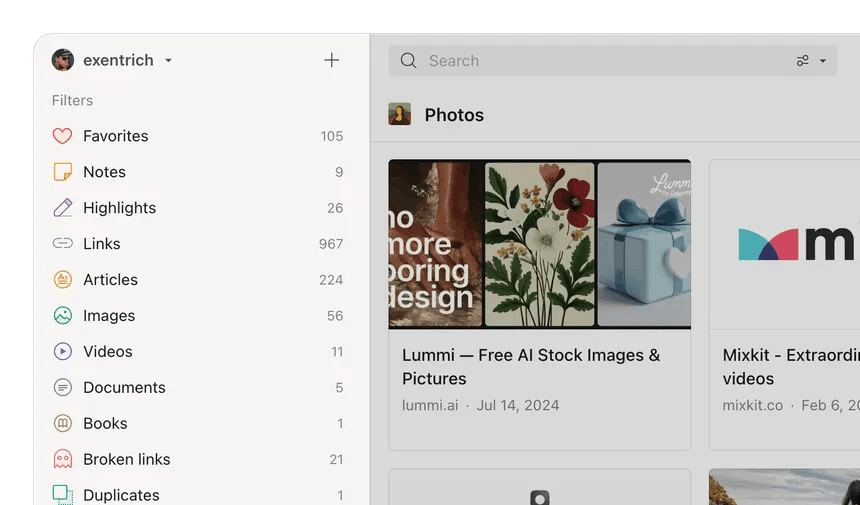Screen dimensions: 860x505
Task: Select the Favorites filter
Action: [x=197, y=136]
